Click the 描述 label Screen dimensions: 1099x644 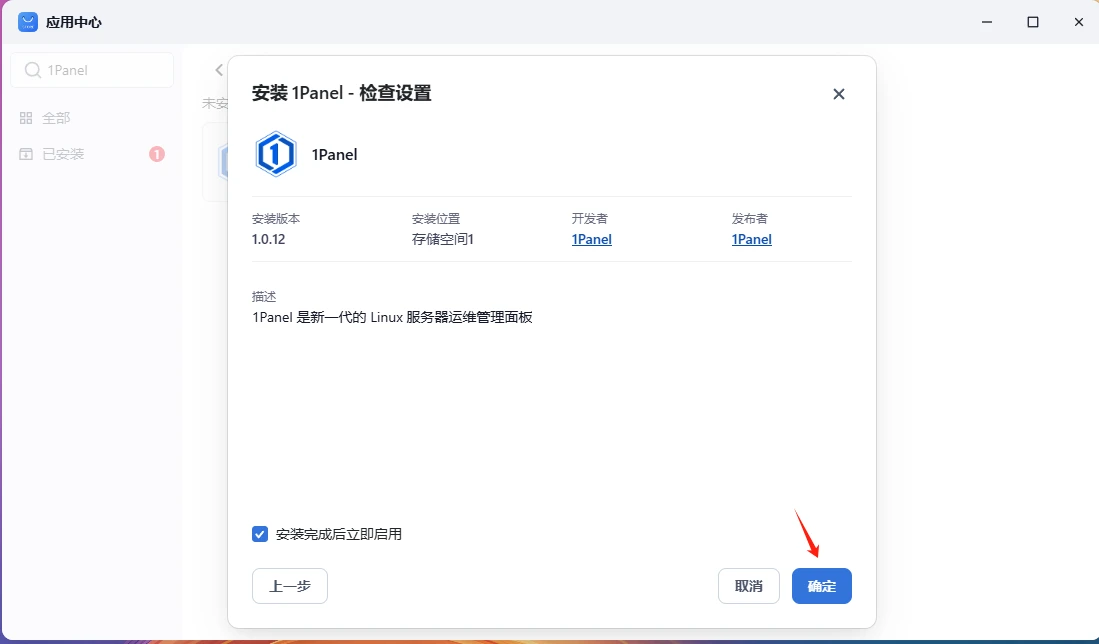click(264, 296)
